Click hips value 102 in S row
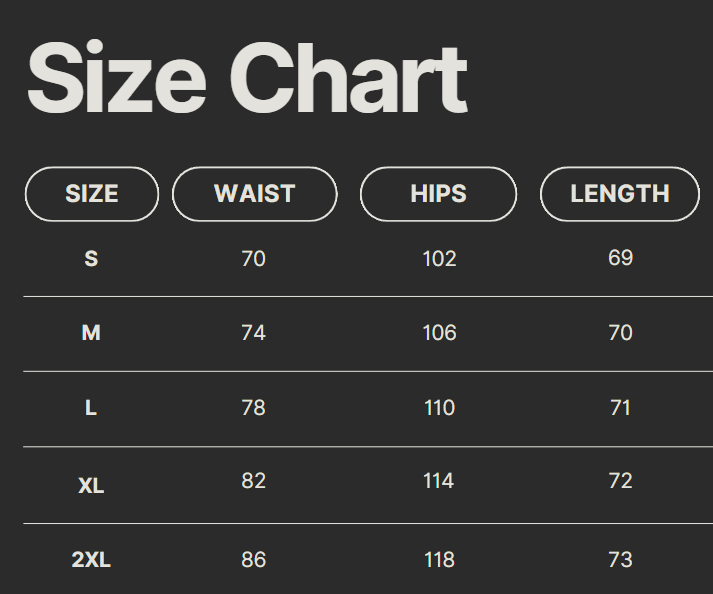Viewport: 713px width, 594px height. click(x=439, y=259)
